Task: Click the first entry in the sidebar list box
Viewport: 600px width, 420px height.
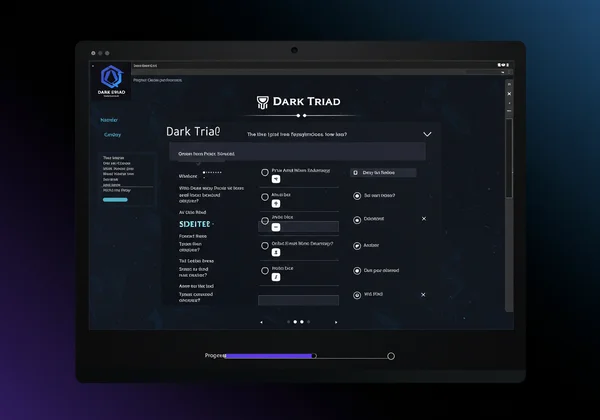Action: 114,158
